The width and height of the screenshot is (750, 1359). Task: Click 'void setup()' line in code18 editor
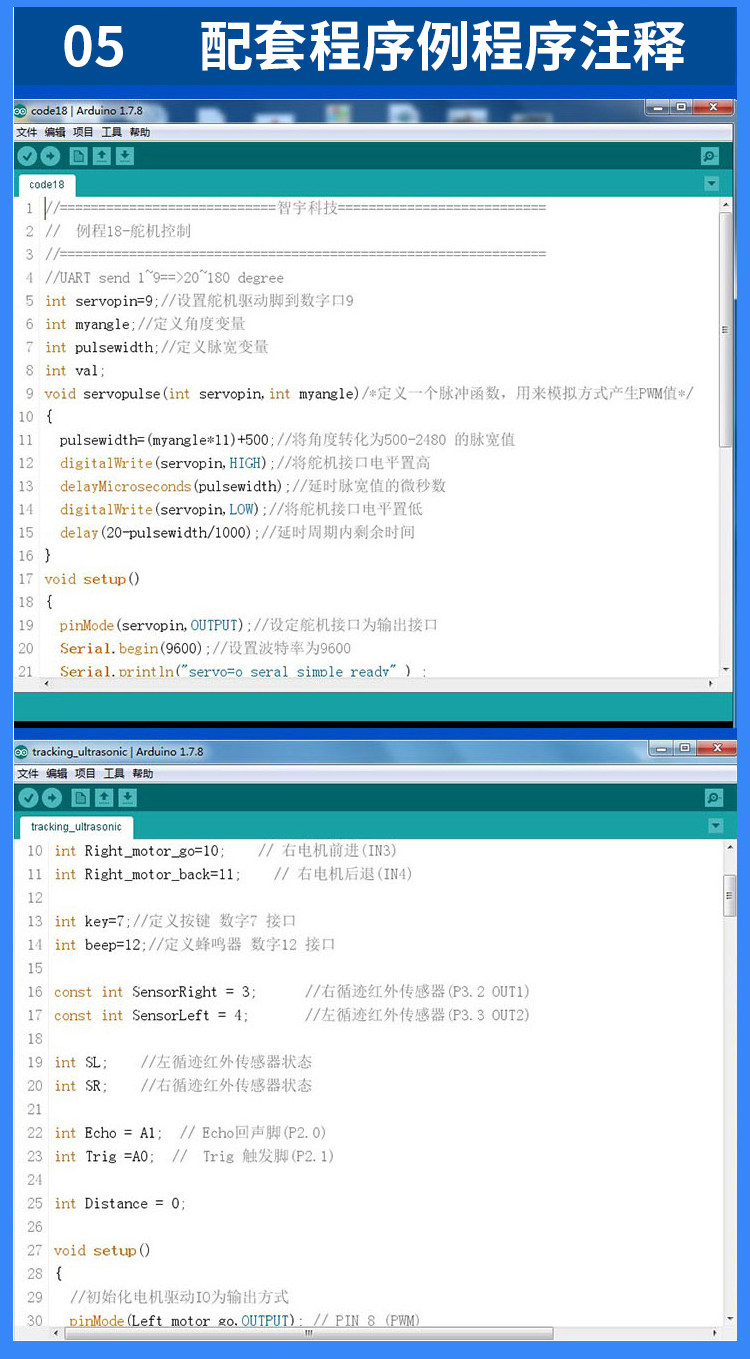point(92,579)
